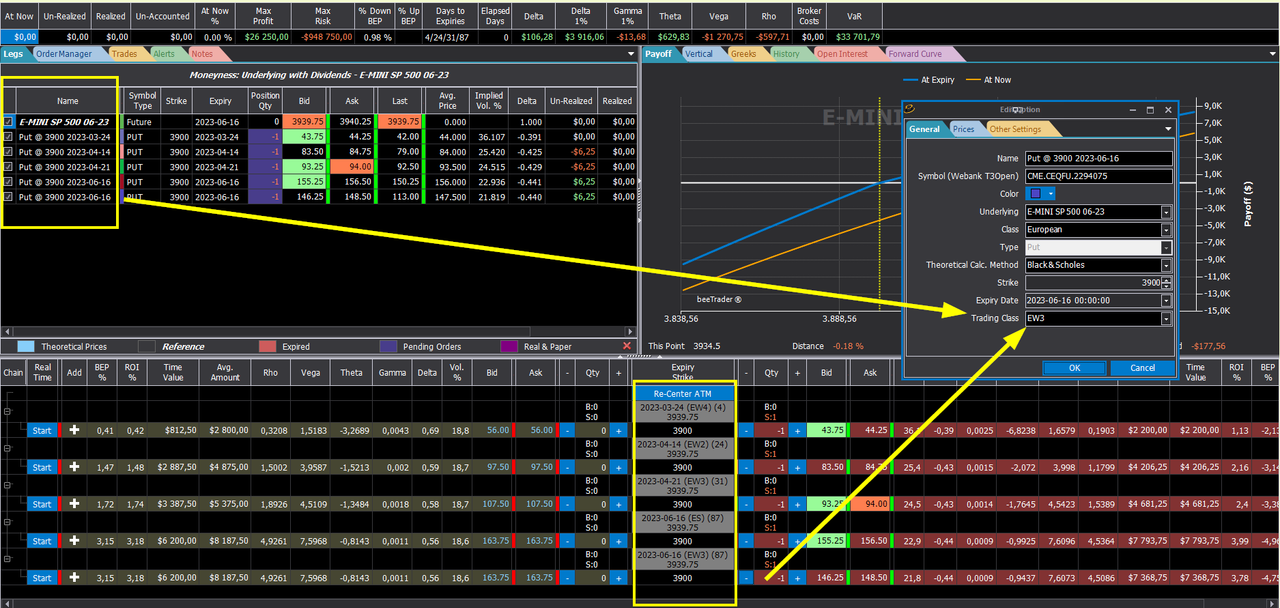Decrease call Qty beside Ask 97.50
Image resolution: width=1280 pixels, height=608 pixels.
pos(566,467)
